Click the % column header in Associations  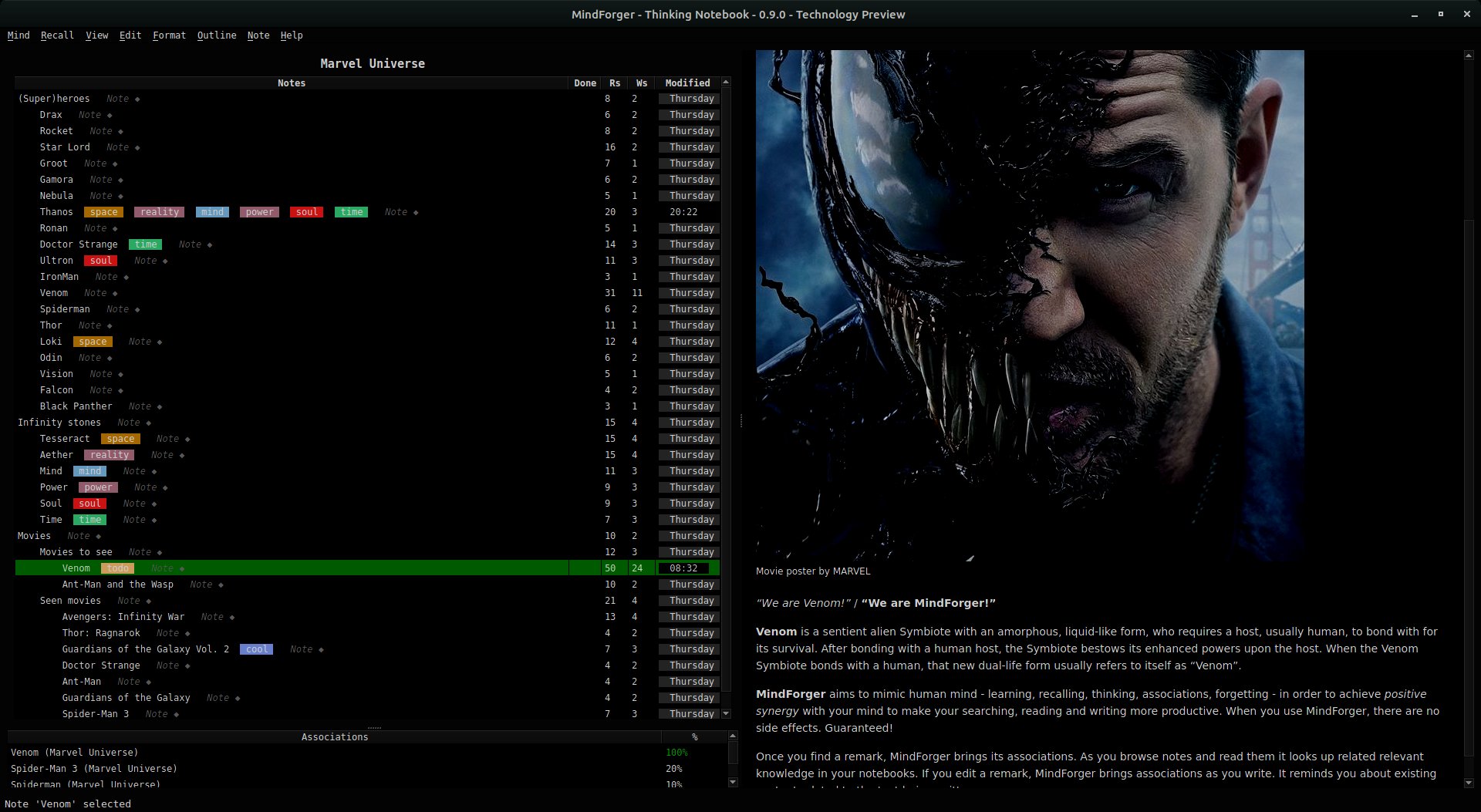click(x=694, y=737)
